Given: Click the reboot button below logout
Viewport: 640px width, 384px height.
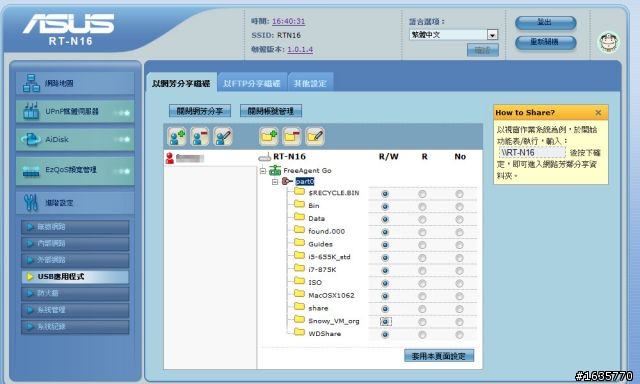Looking at the screenshot, I should [545, 42].
